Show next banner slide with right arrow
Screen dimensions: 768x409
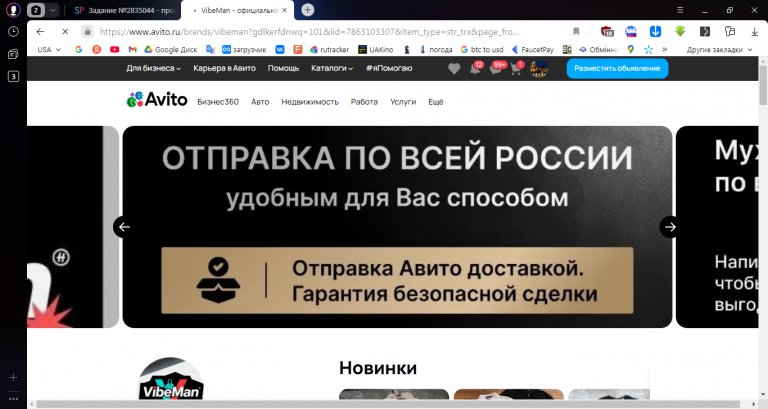[670, 227]
